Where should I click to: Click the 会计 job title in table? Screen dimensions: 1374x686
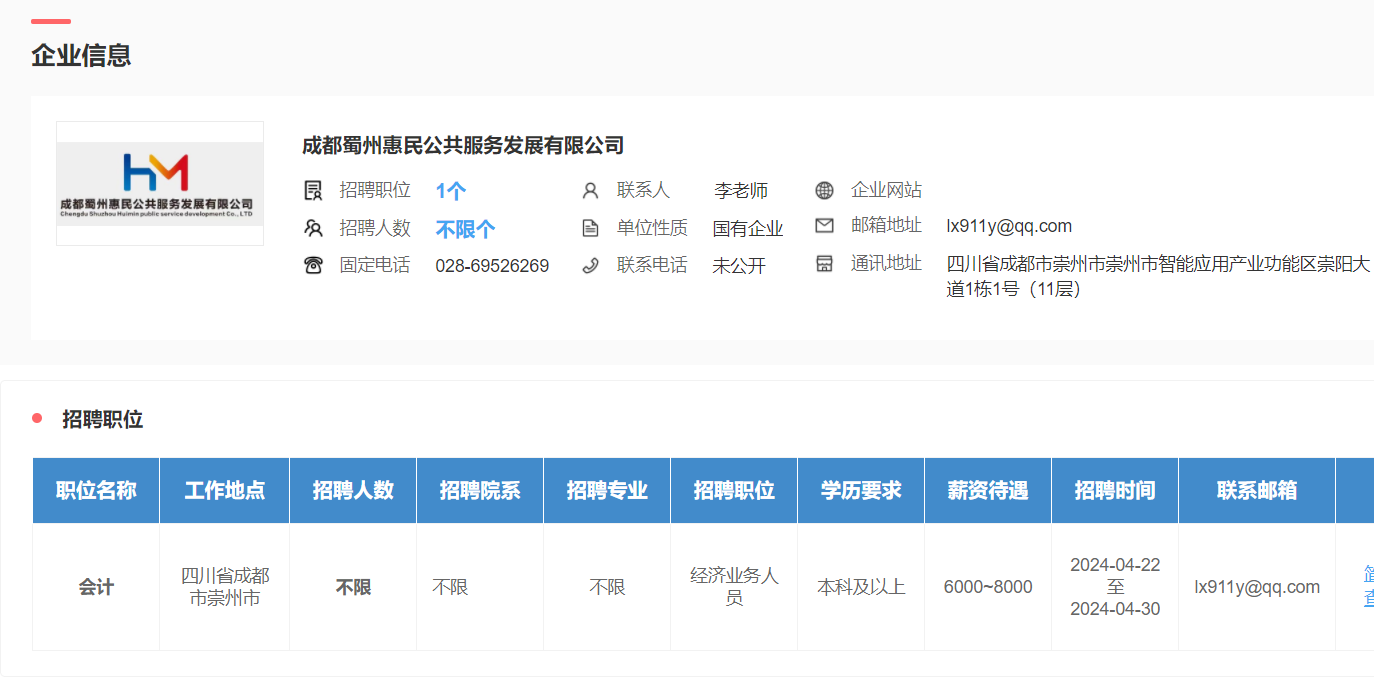pos(96,587)
